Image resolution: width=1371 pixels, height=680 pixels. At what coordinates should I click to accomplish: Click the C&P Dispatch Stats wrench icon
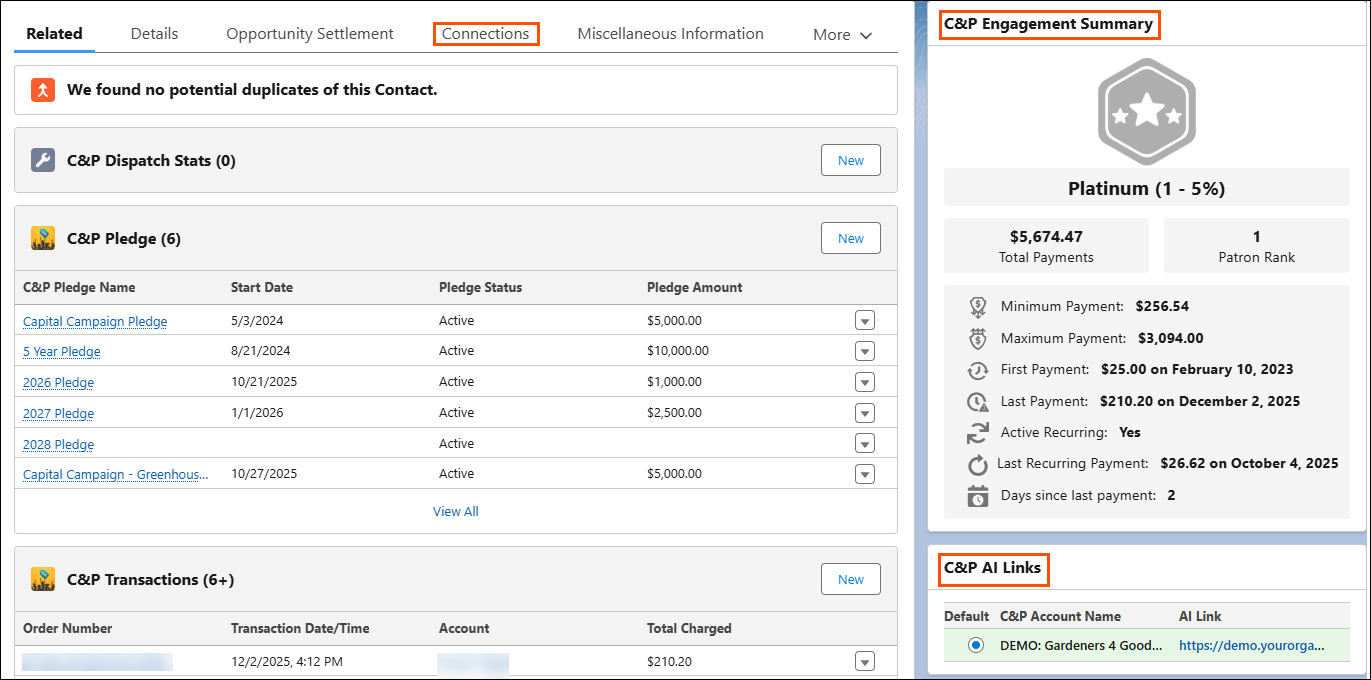tap(43, 160)
